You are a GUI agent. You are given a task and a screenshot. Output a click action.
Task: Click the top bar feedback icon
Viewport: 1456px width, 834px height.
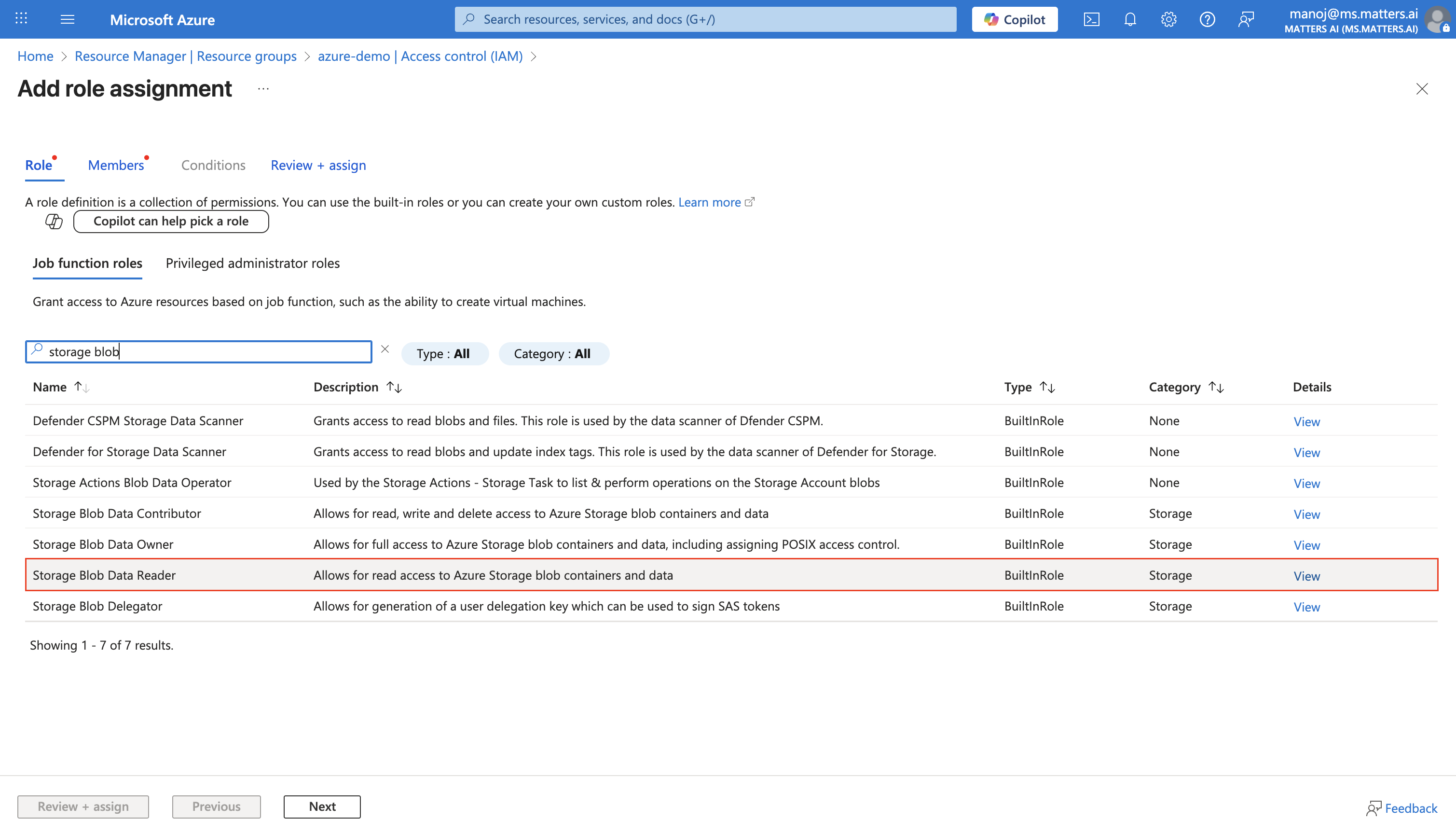(1246, 19)
